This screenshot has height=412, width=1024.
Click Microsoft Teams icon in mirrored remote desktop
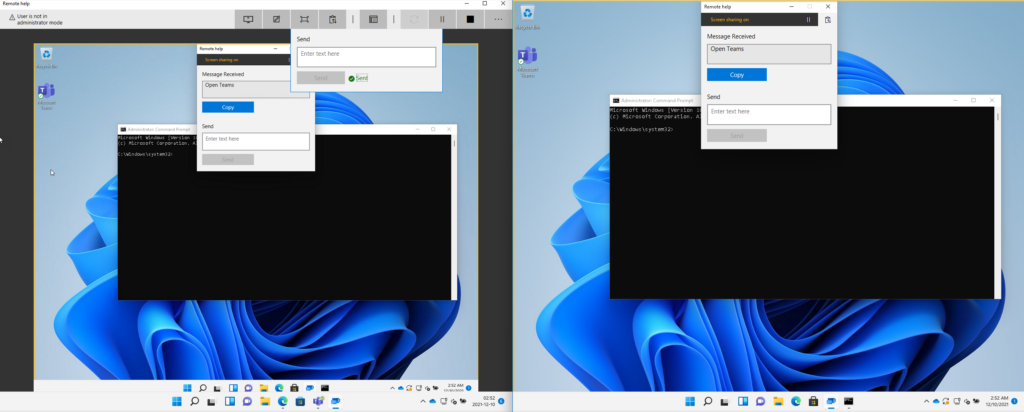[46, 97]
